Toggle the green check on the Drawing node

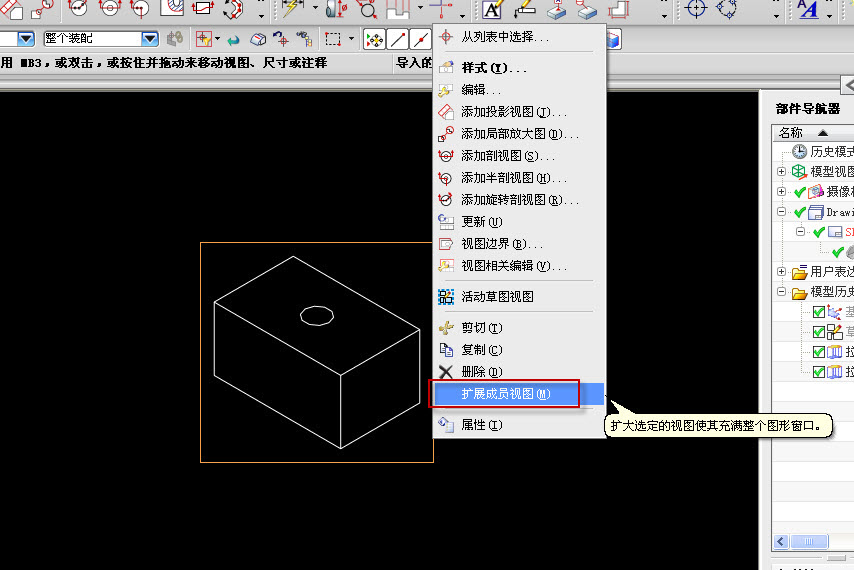click(800, 212)
